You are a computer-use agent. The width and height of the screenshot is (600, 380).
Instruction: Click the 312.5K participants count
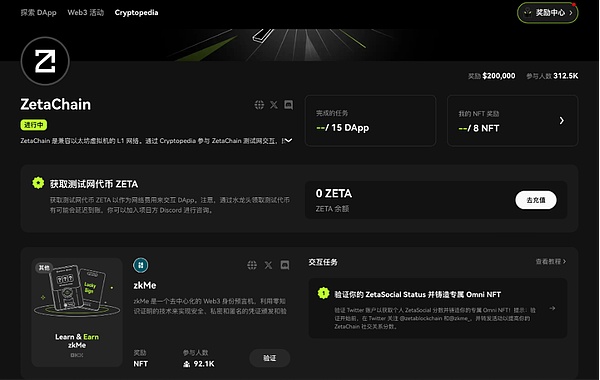tap(566, 76)
